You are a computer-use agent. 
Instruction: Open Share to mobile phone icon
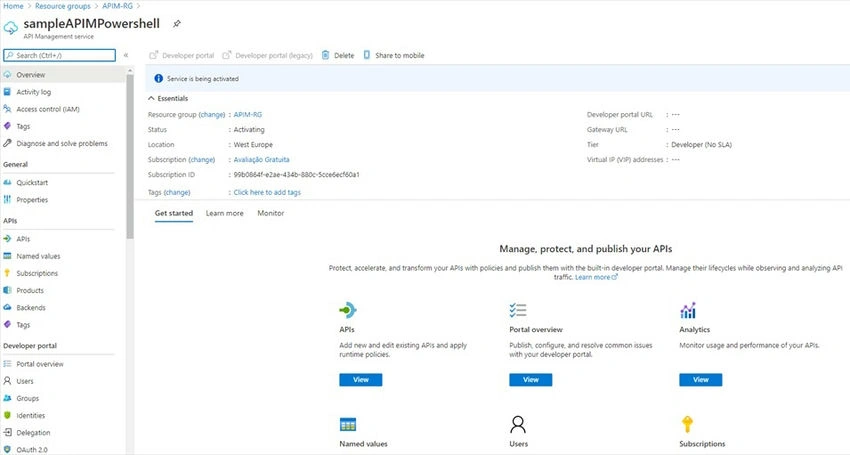(366, 55)
